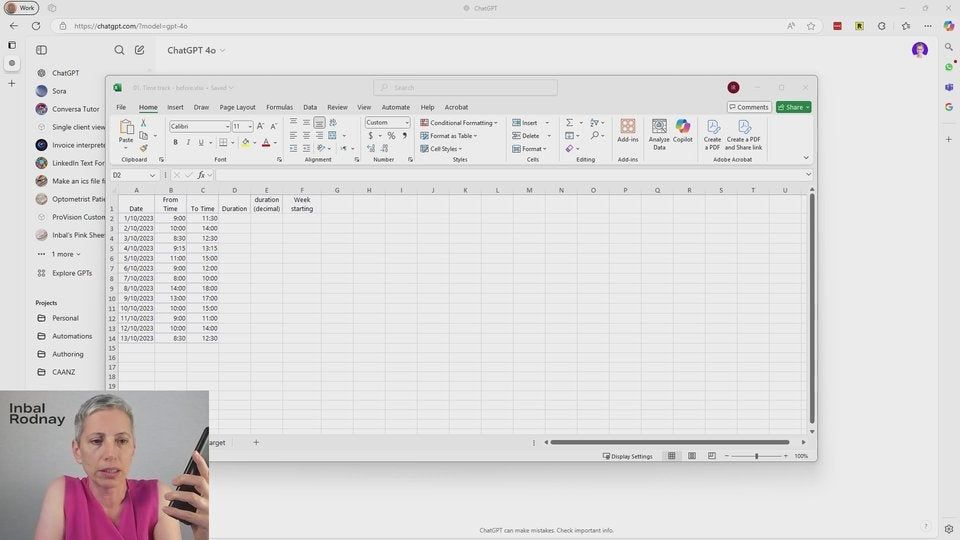
Task: Open the font size 11 dropdown
Action: click(x=250, y=127)
